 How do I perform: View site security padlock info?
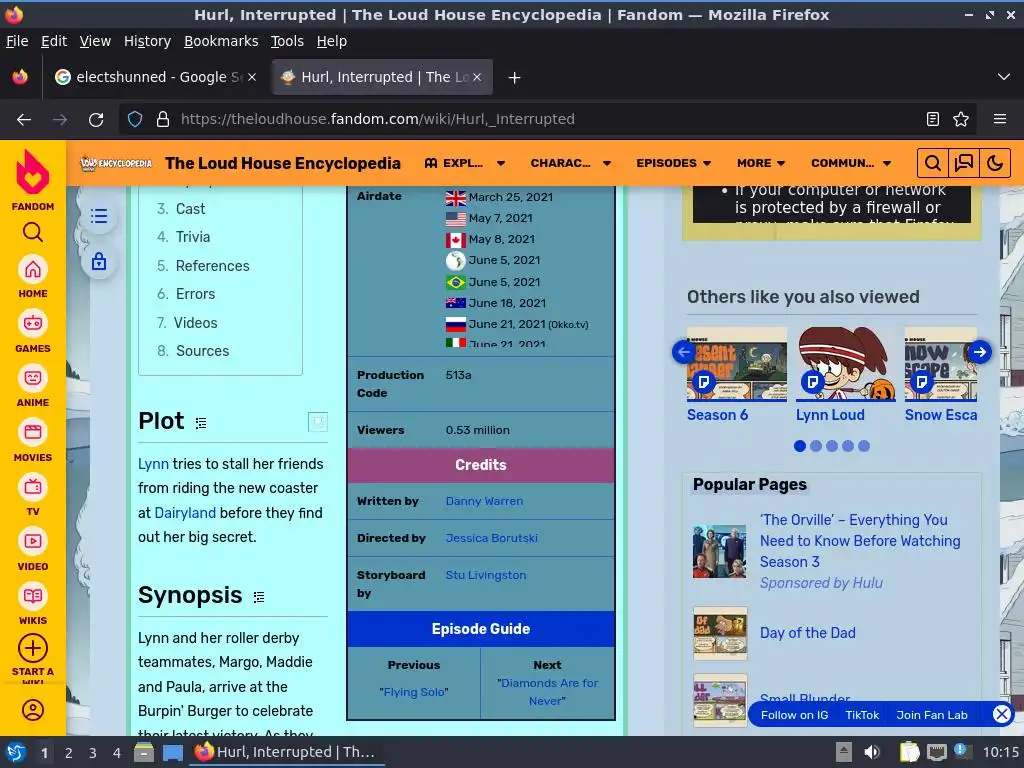coord(163,120)
